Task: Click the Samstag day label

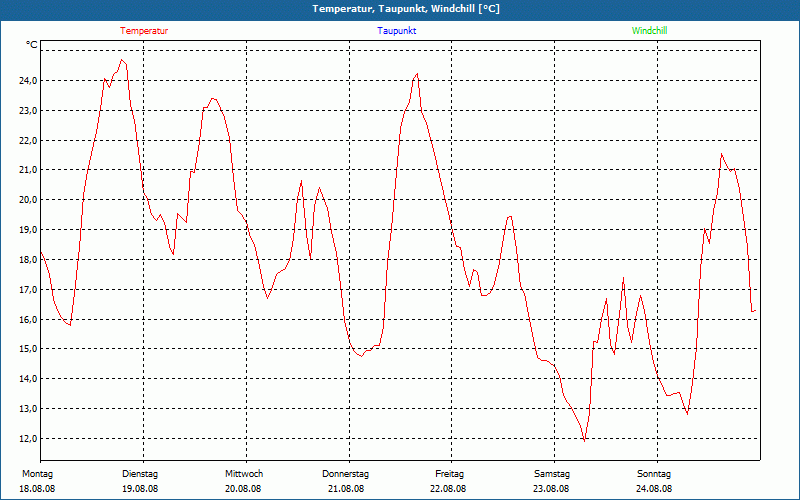Action: [552, 474]
